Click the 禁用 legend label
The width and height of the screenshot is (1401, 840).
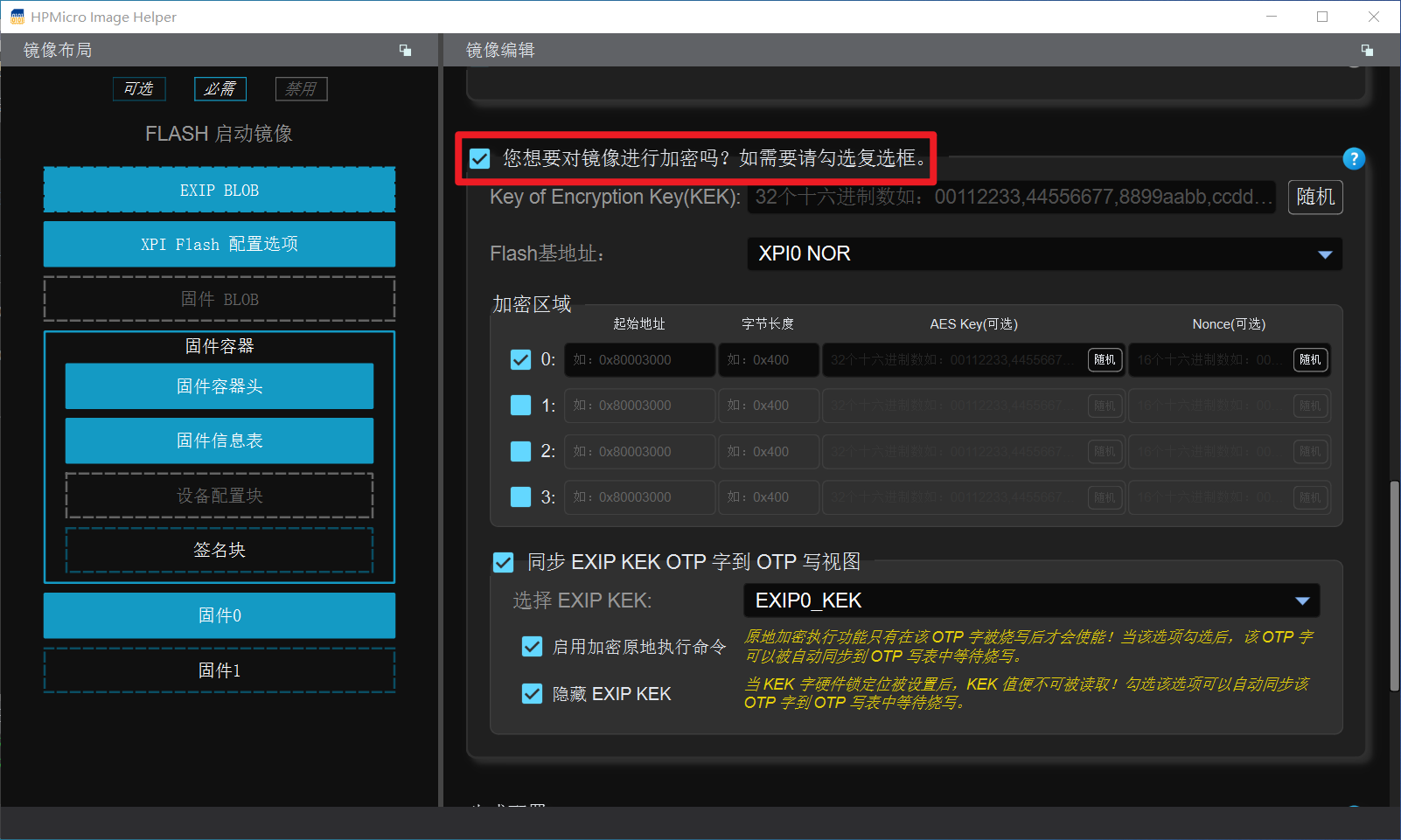(x=302, y=88)
